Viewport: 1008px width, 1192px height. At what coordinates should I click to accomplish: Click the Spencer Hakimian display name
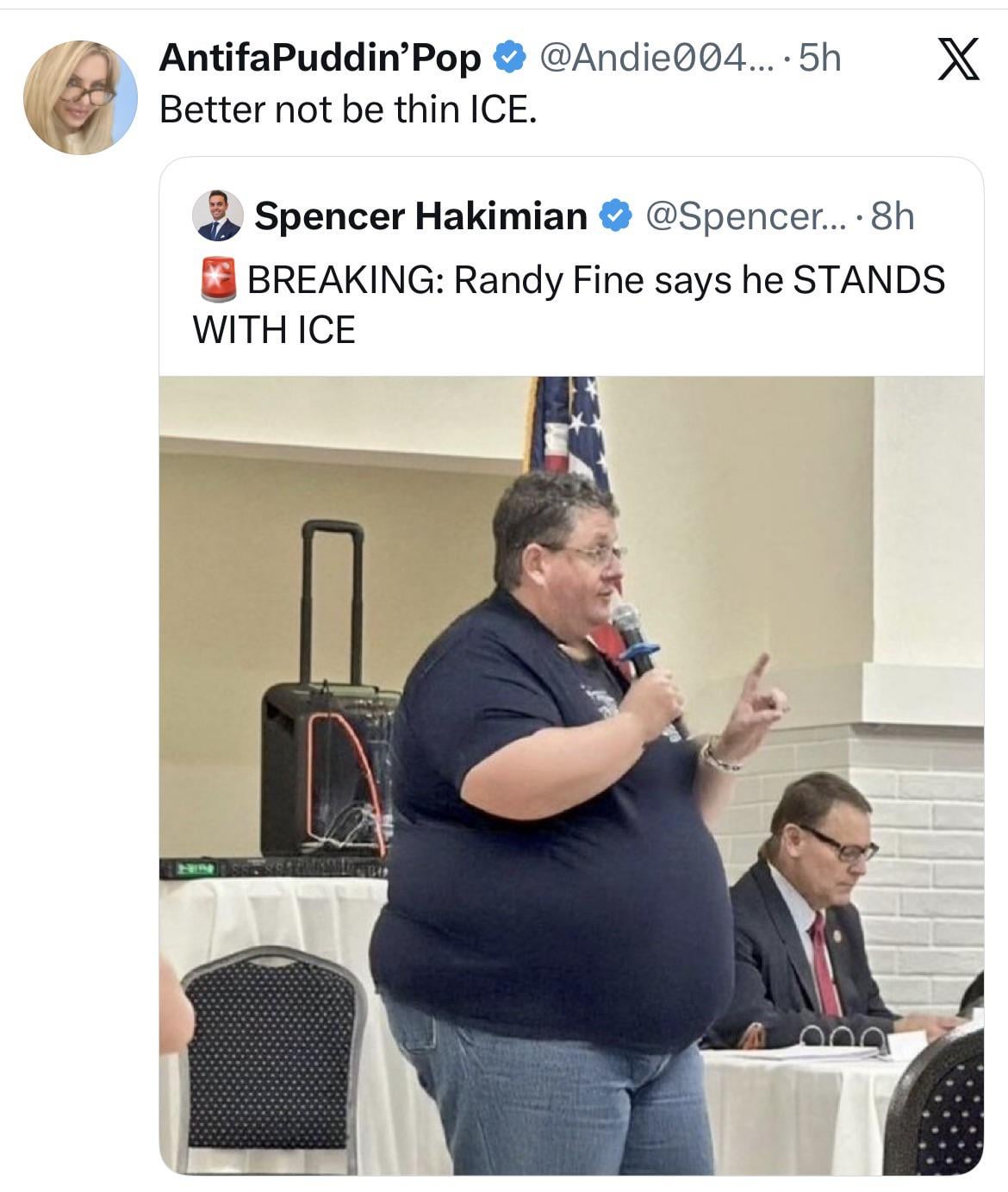click(420, 215)
